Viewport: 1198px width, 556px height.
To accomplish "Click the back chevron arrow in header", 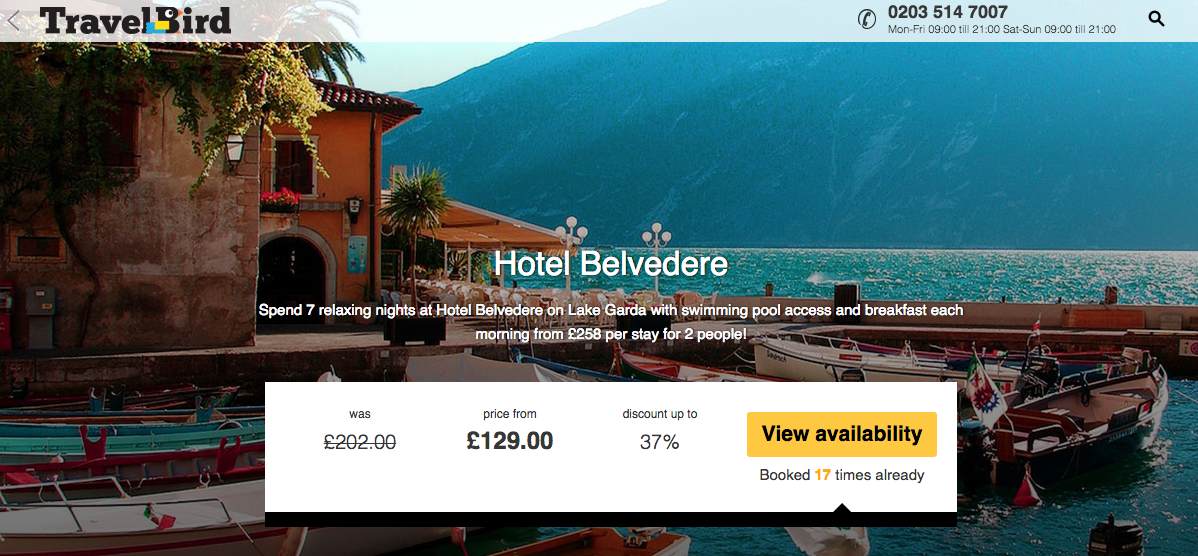I will (12, 20).
